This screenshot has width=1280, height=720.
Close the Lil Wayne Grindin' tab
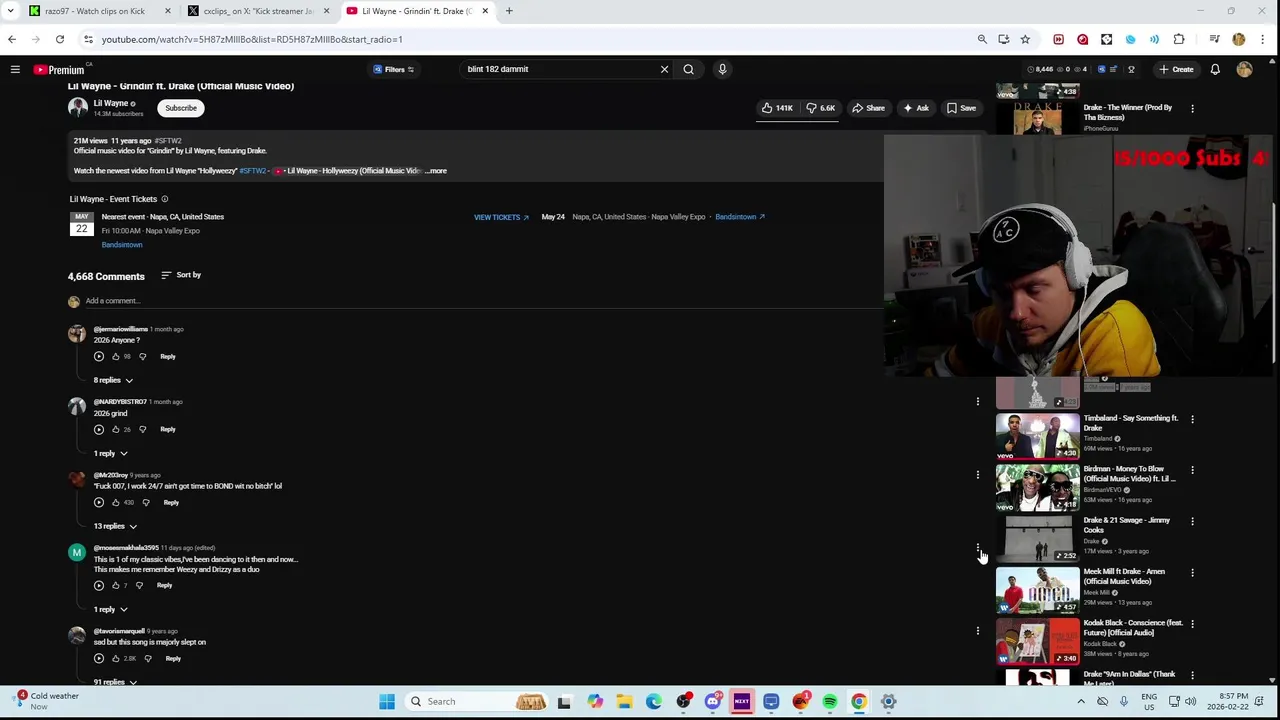[x=485, y=11]
